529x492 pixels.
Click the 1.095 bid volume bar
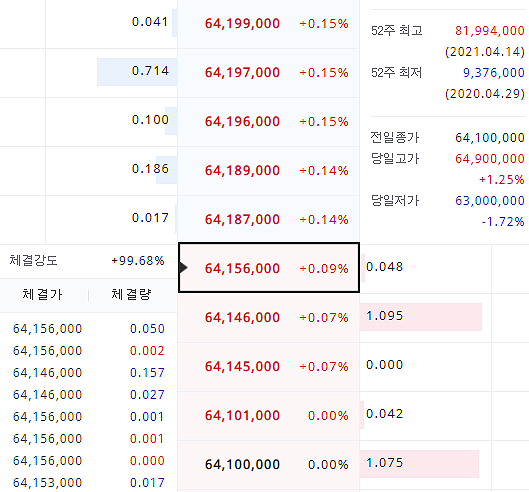[x=421, y=317]
